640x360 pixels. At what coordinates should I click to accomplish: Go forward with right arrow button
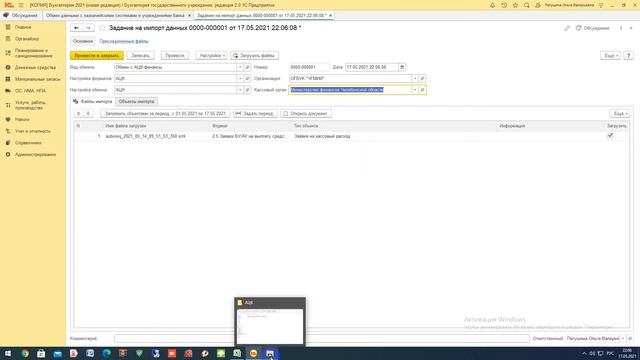click(88, 28)
